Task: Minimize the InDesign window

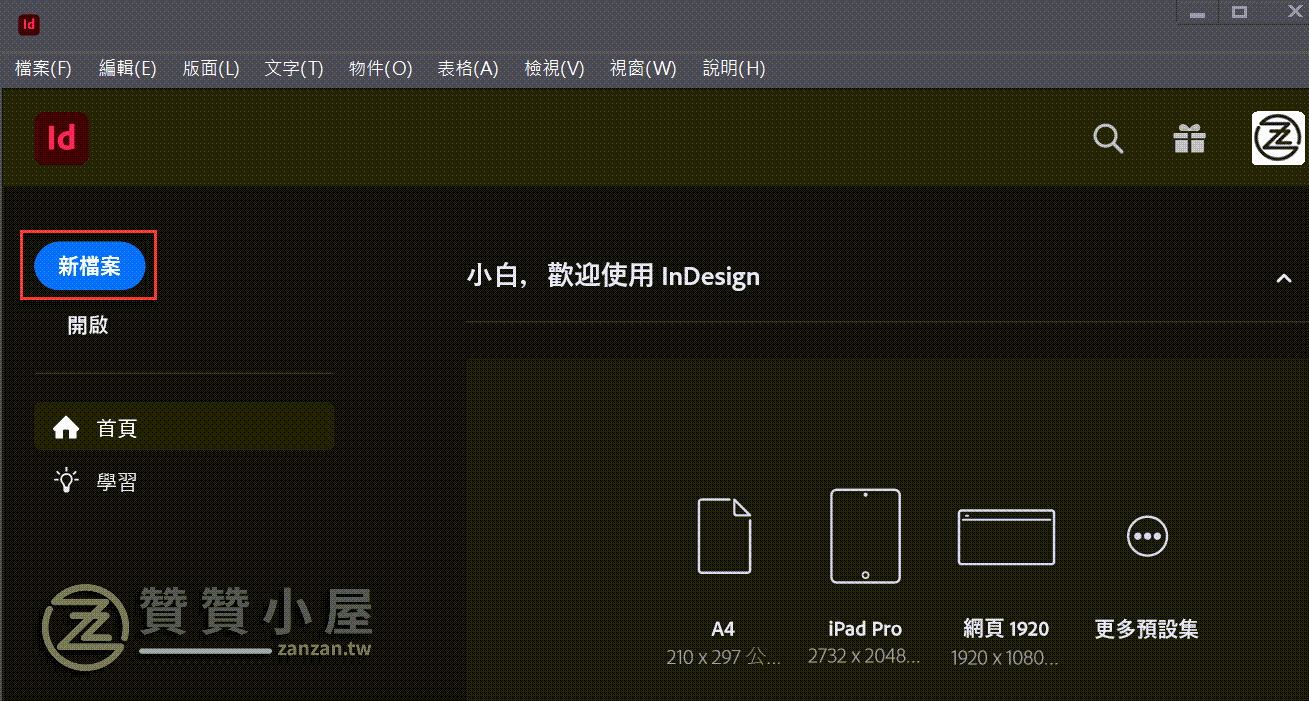Action: 1198,13
